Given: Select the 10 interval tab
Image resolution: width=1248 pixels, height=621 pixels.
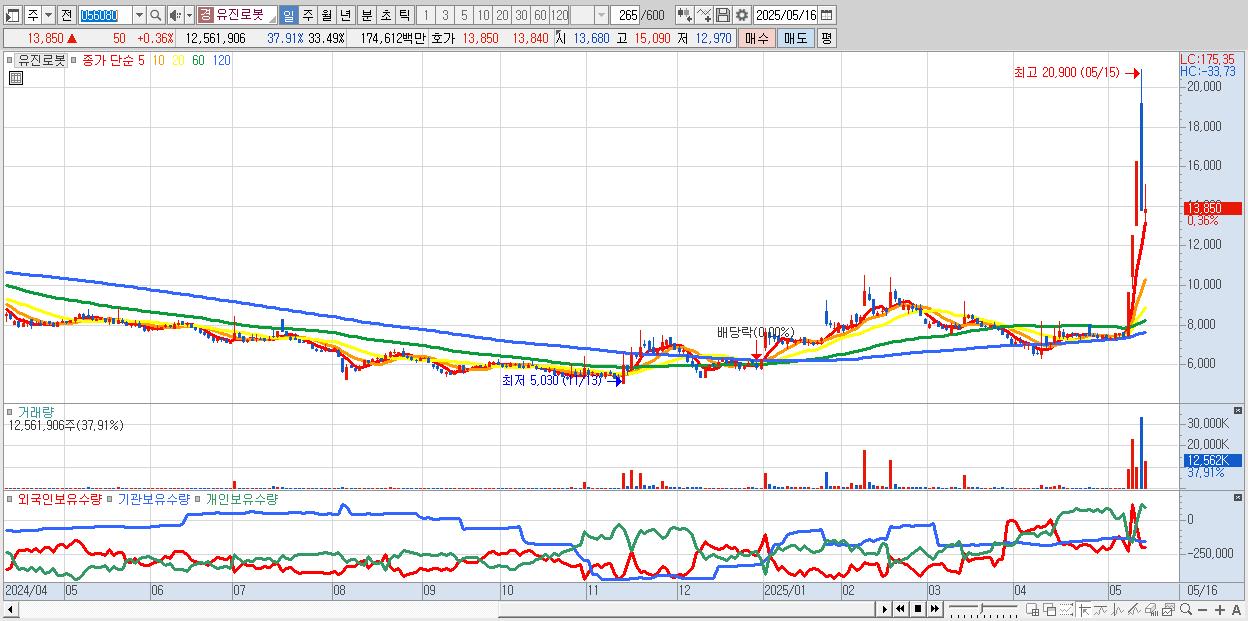Looking at the screenshot, I should (x=483, y=15).
